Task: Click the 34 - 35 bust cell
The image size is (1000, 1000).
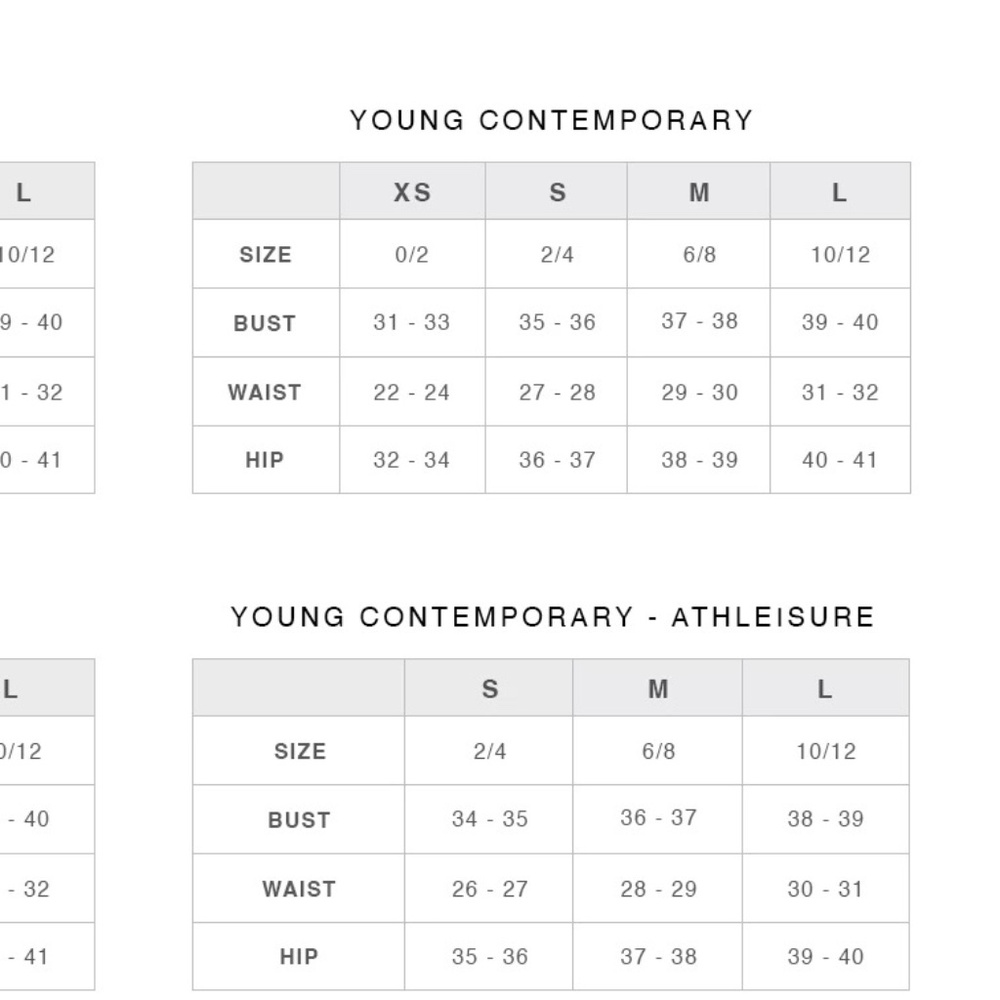Action: (489, 819)
